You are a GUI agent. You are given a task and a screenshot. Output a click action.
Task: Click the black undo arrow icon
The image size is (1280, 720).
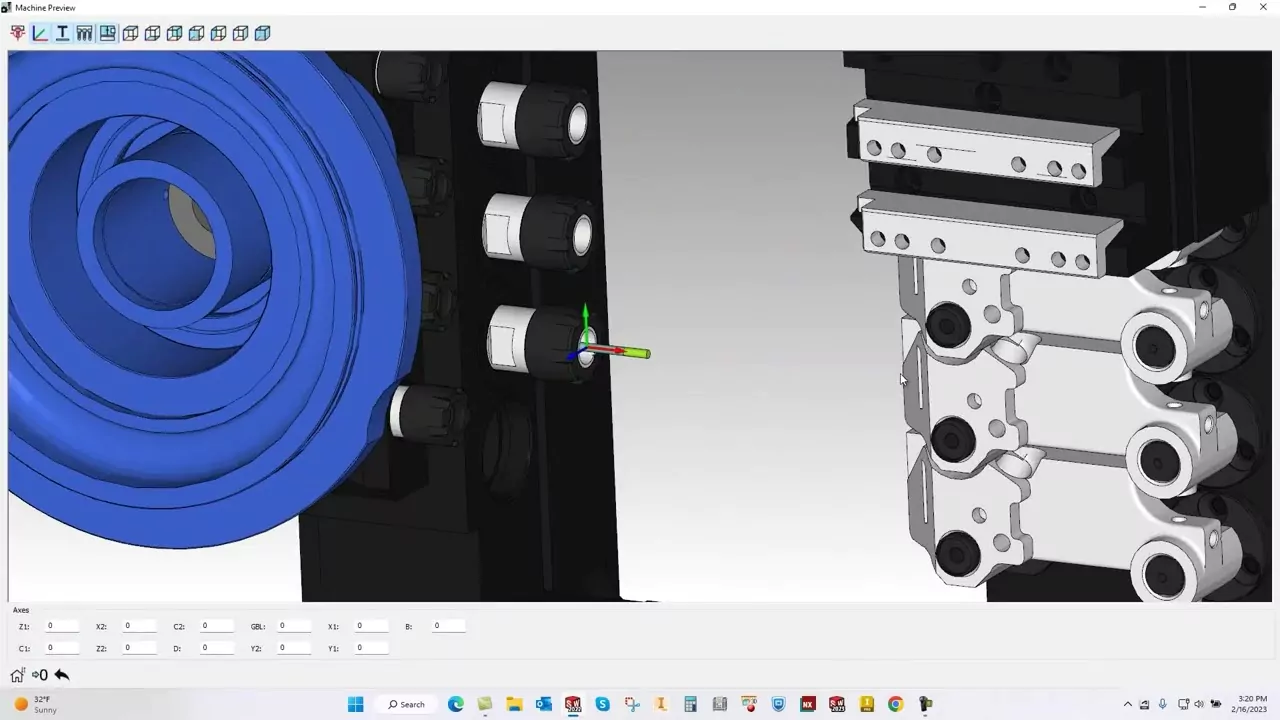pyautogui.click(x=62, y=675)
